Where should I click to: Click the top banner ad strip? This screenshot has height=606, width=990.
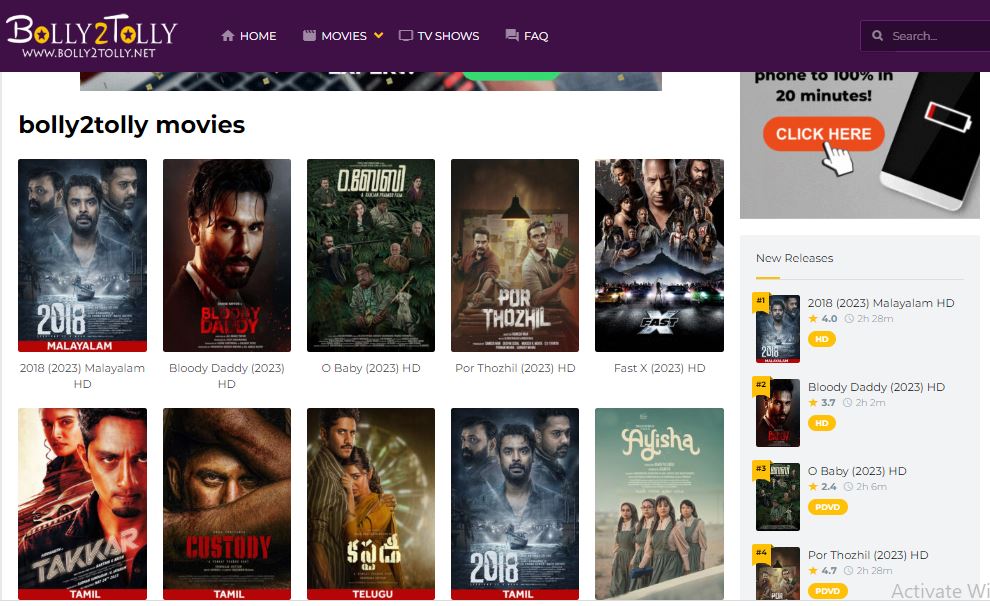pyautogui.click(x=371, y=81)
